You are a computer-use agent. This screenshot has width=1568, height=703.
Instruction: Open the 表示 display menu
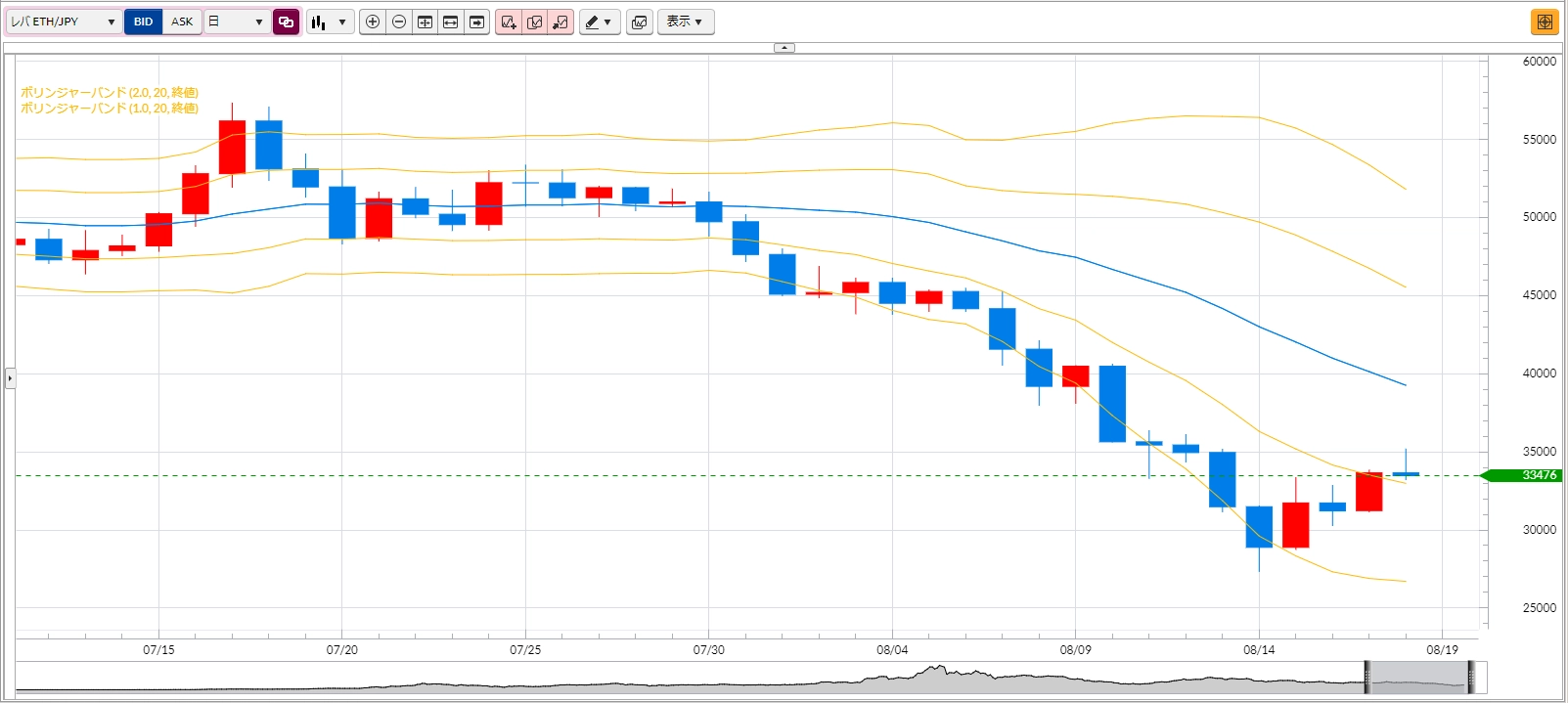pyautogui.click(x=686, y=22)
